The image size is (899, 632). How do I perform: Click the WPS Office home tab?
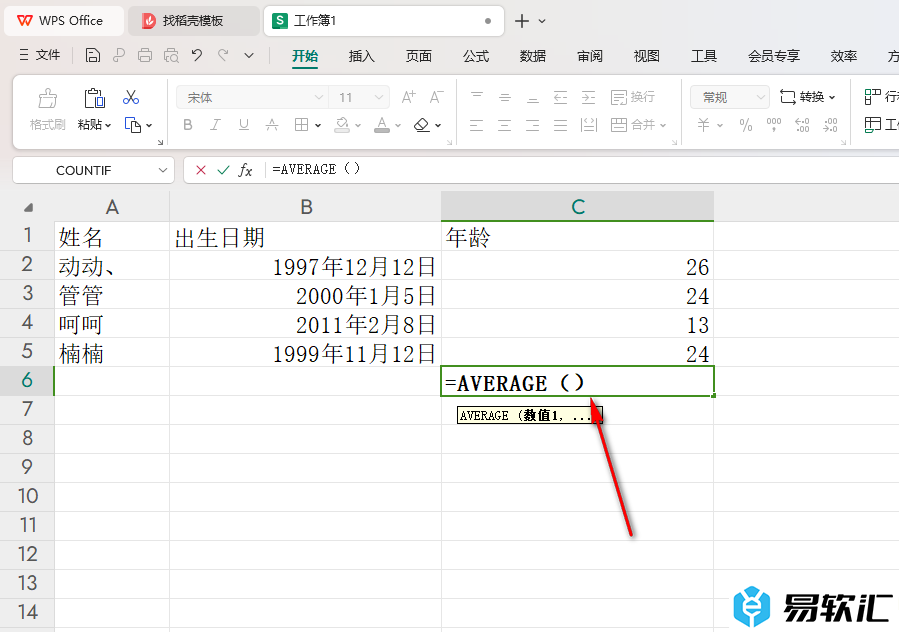[64, 21]
